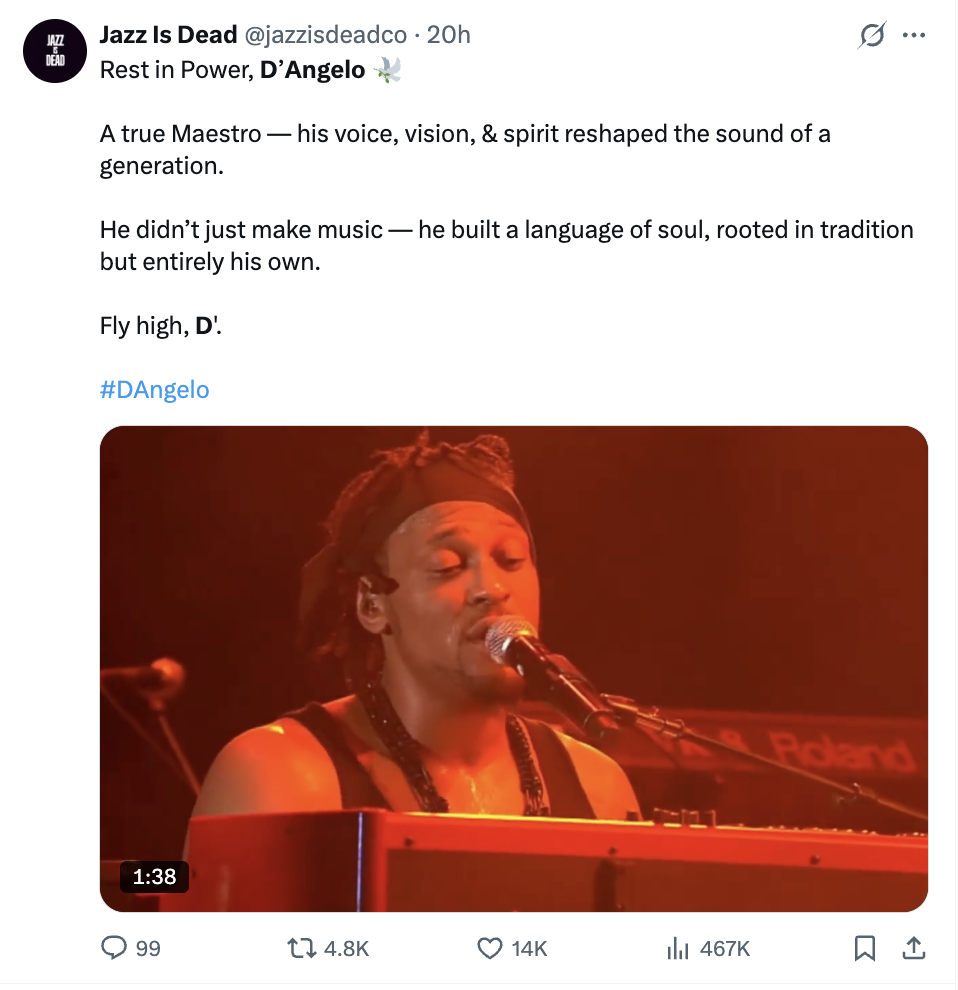Open the #DAngelo hashtag link
This screenshot has width=958, height=990.
(x=155, y=389)
